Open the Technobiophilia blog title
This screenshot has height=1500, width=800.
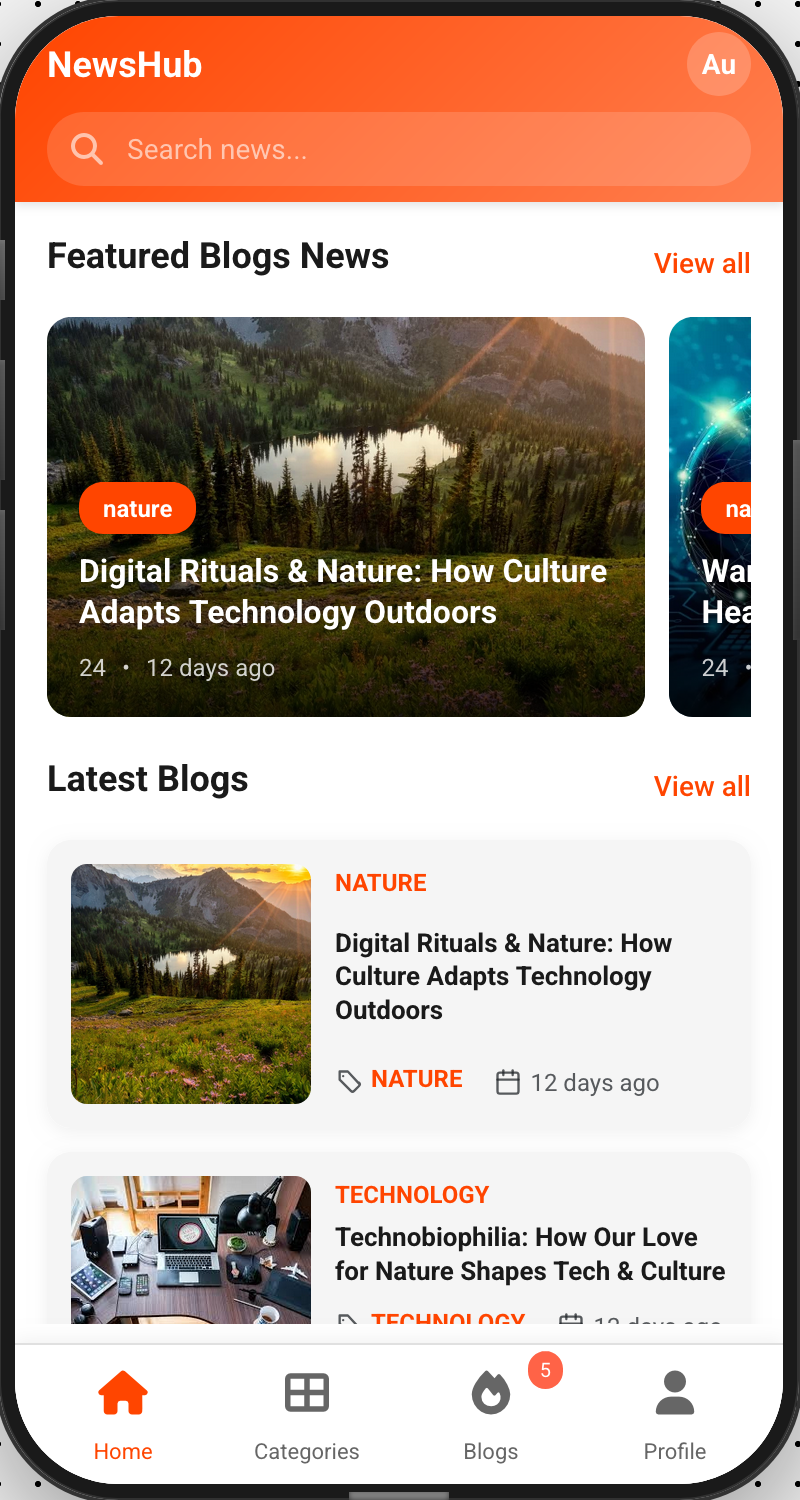click(530, 1254)
